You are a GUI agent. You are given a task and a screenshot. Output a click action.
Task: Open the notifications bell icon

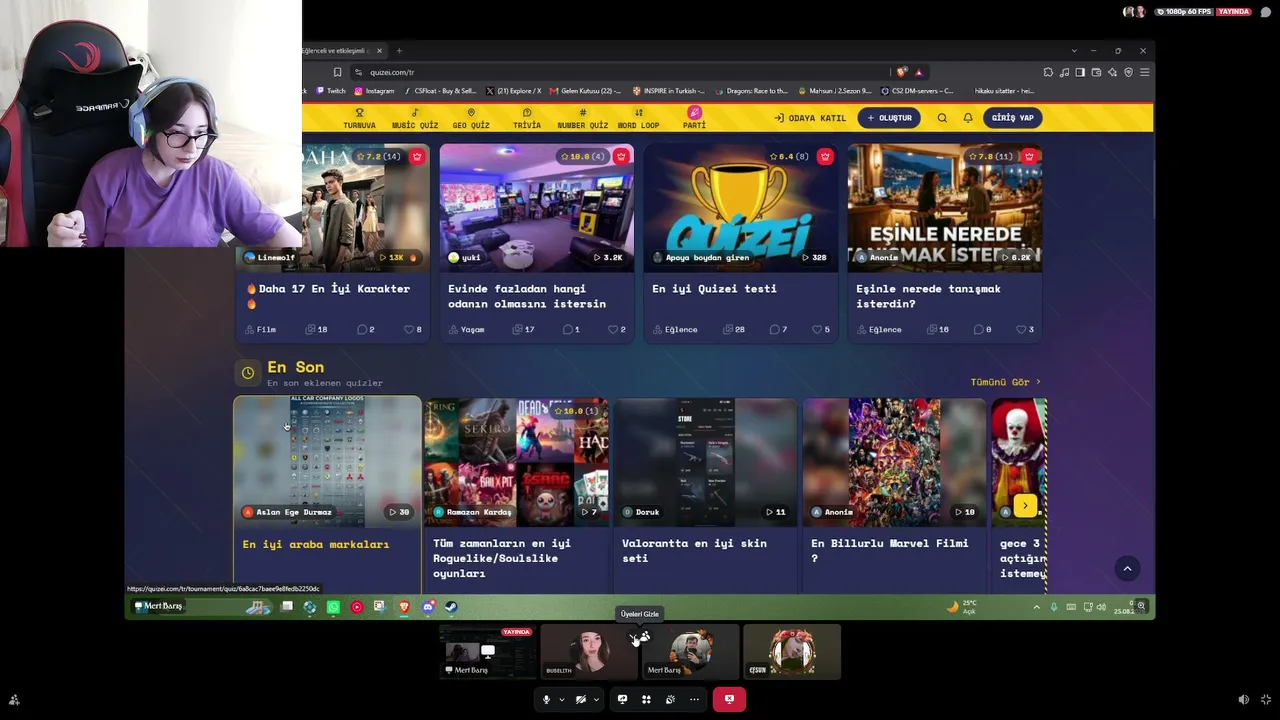click(x=968, y=118)
